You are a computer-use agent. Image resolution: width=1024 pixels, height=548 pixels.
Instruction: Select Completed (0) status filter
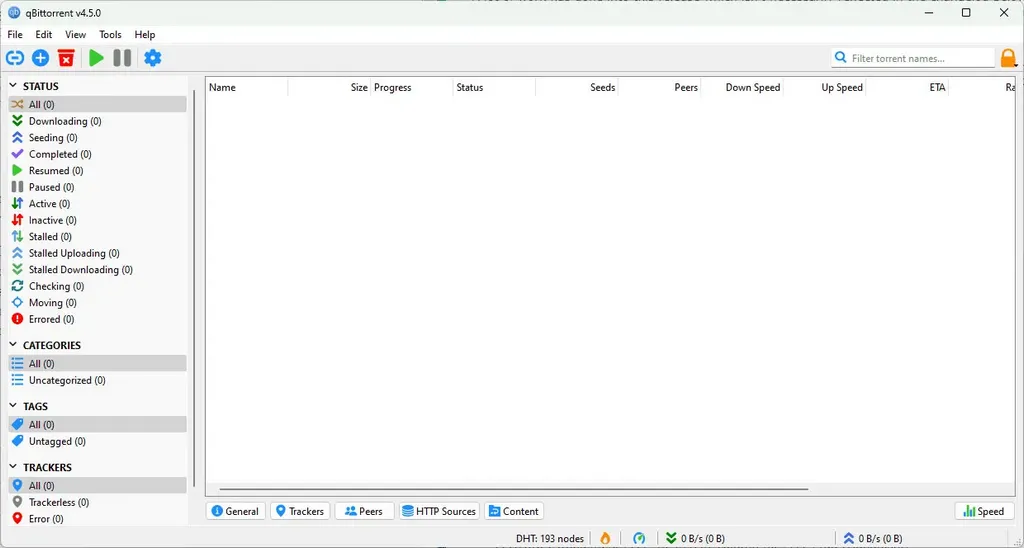(97, 154)
